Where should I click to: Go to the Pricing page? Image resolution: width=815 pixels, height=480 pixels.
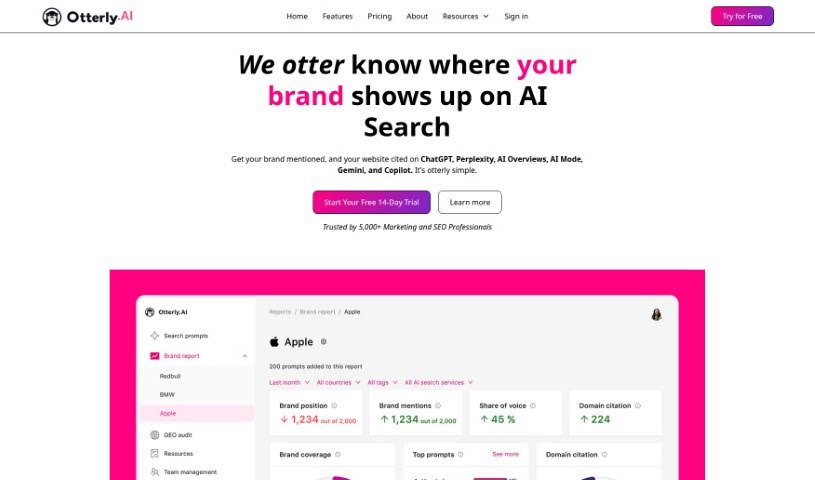click(379, 16)
